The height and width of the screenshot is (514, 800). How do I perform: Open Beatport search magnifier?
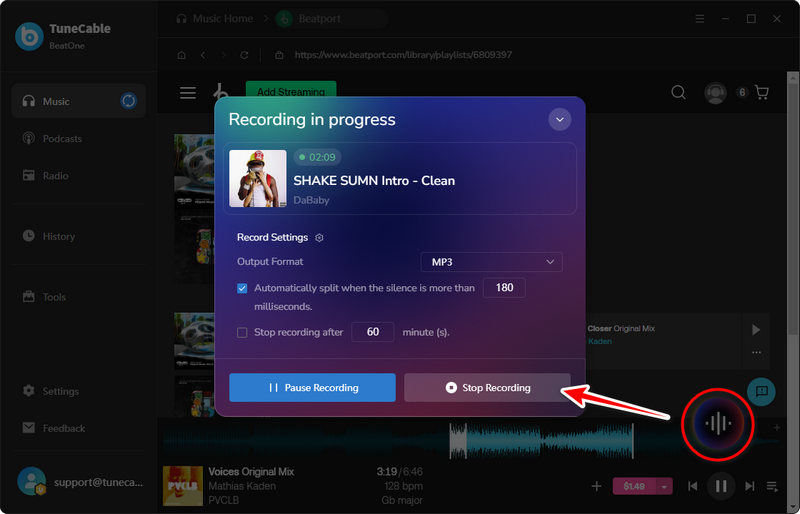678,92
